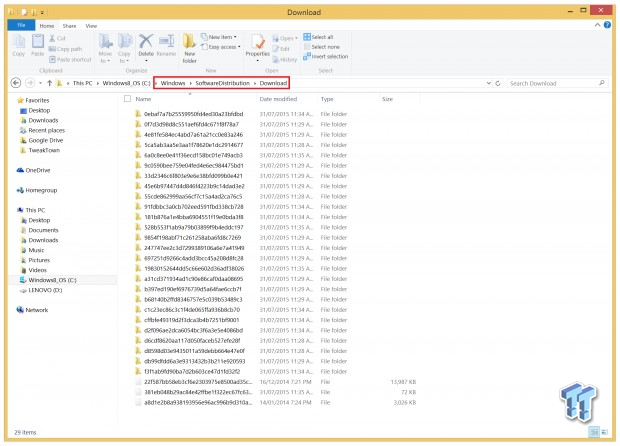Switch to the Share ribbon tab

(x=69, y=26)
